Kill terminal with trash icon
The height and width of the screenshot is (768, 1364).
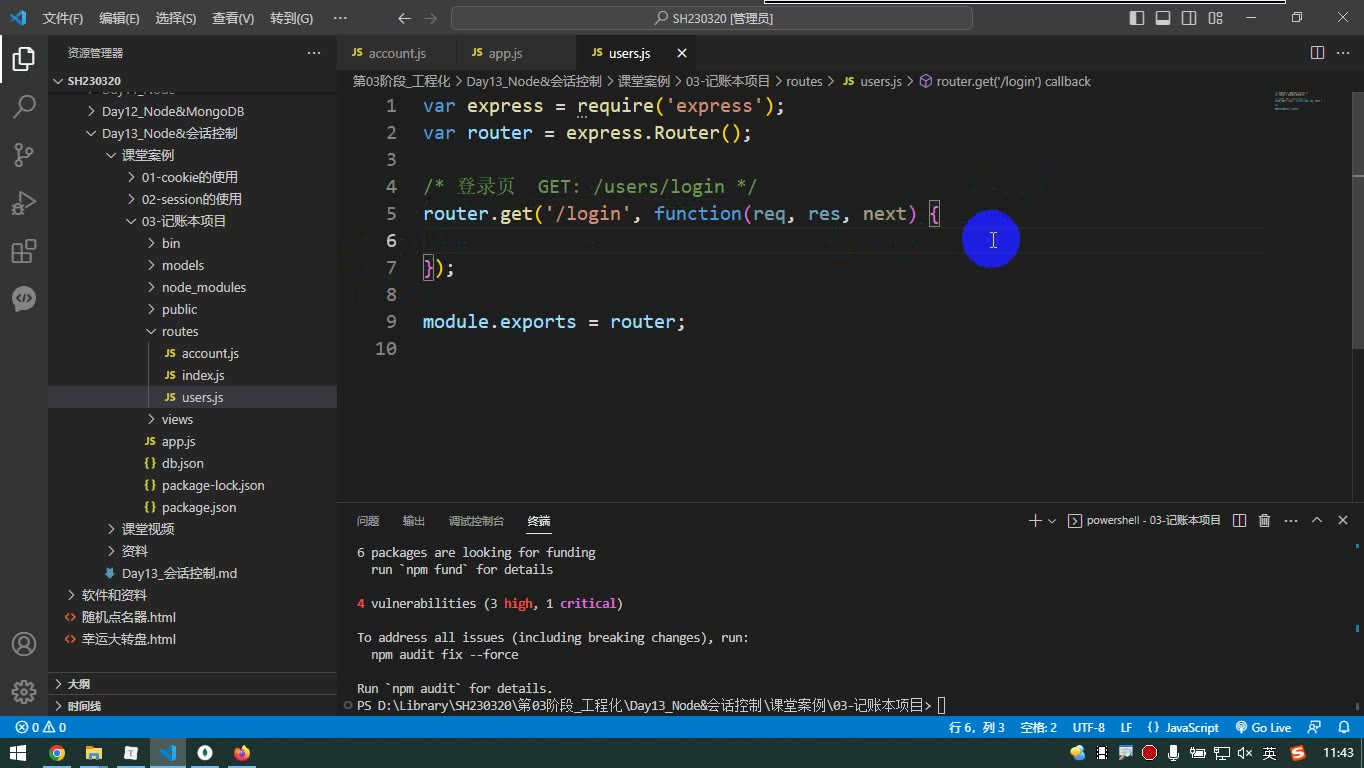pyautogui.click(x=1264, y=521)
